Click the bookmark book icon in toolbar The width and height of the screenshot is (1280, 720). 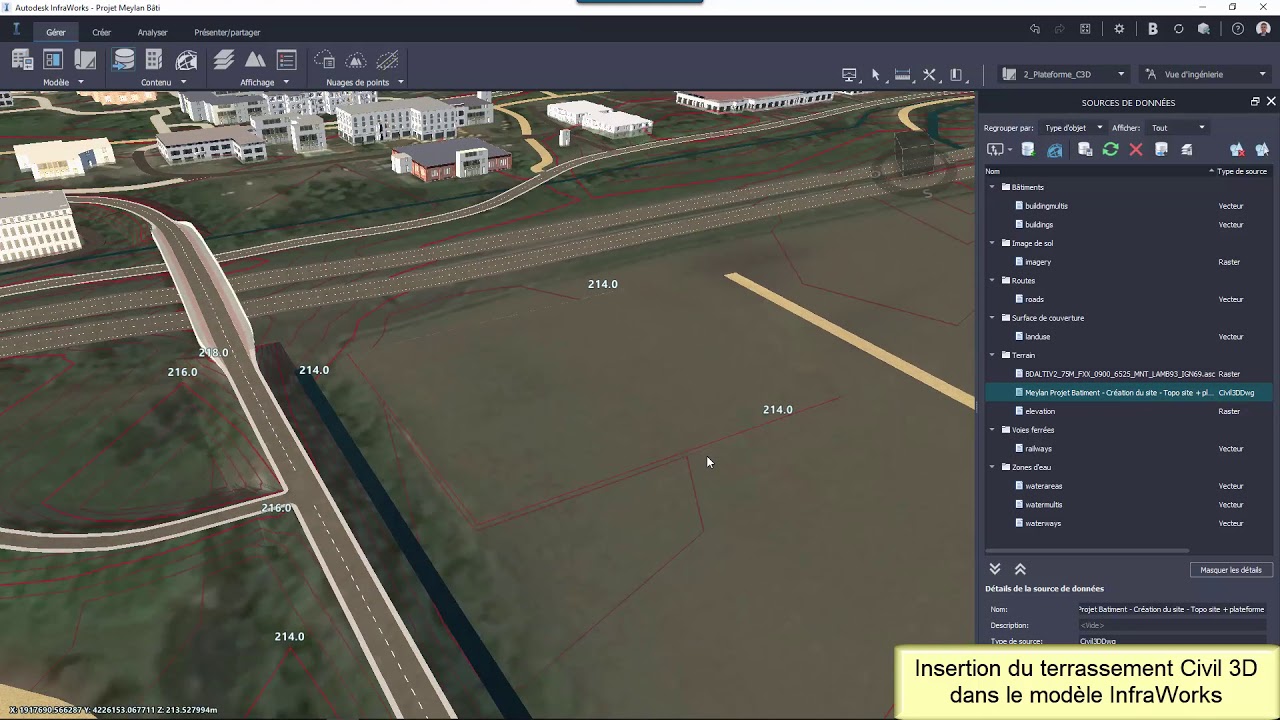(956, 74)
